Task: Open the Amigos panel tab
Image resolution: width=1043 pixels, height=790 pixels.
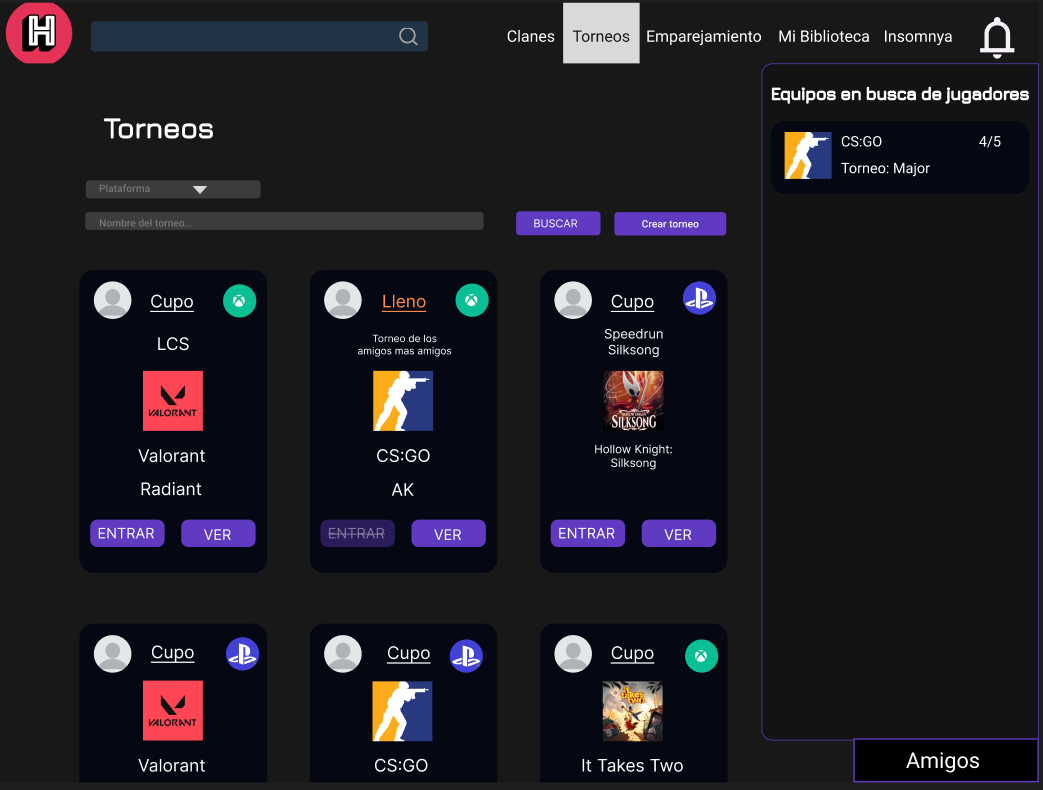Action: 945,760
